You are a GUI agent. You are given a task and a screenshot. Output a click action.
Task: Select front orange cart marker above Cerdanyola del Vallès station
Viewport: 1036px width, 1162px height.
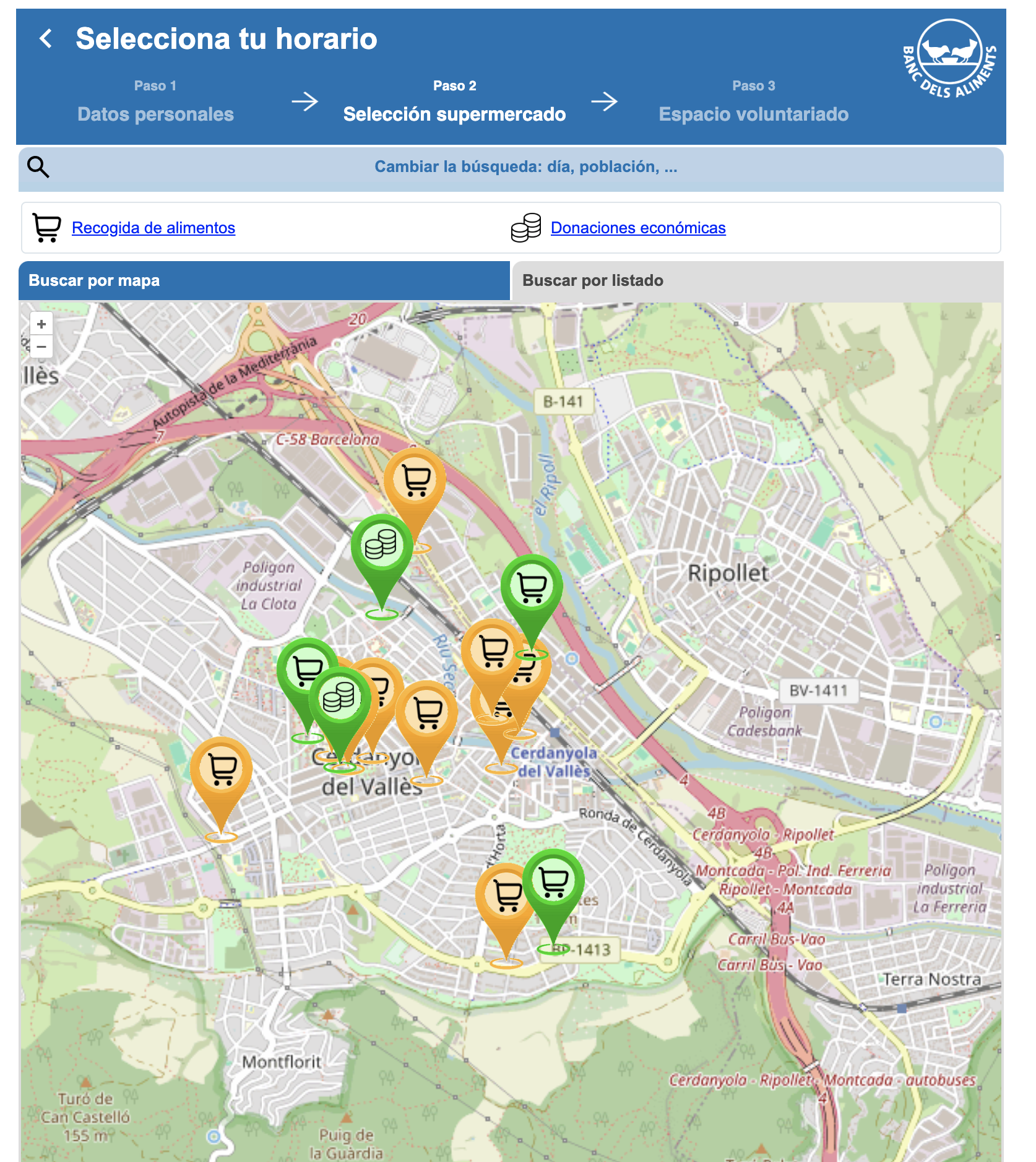493,651
